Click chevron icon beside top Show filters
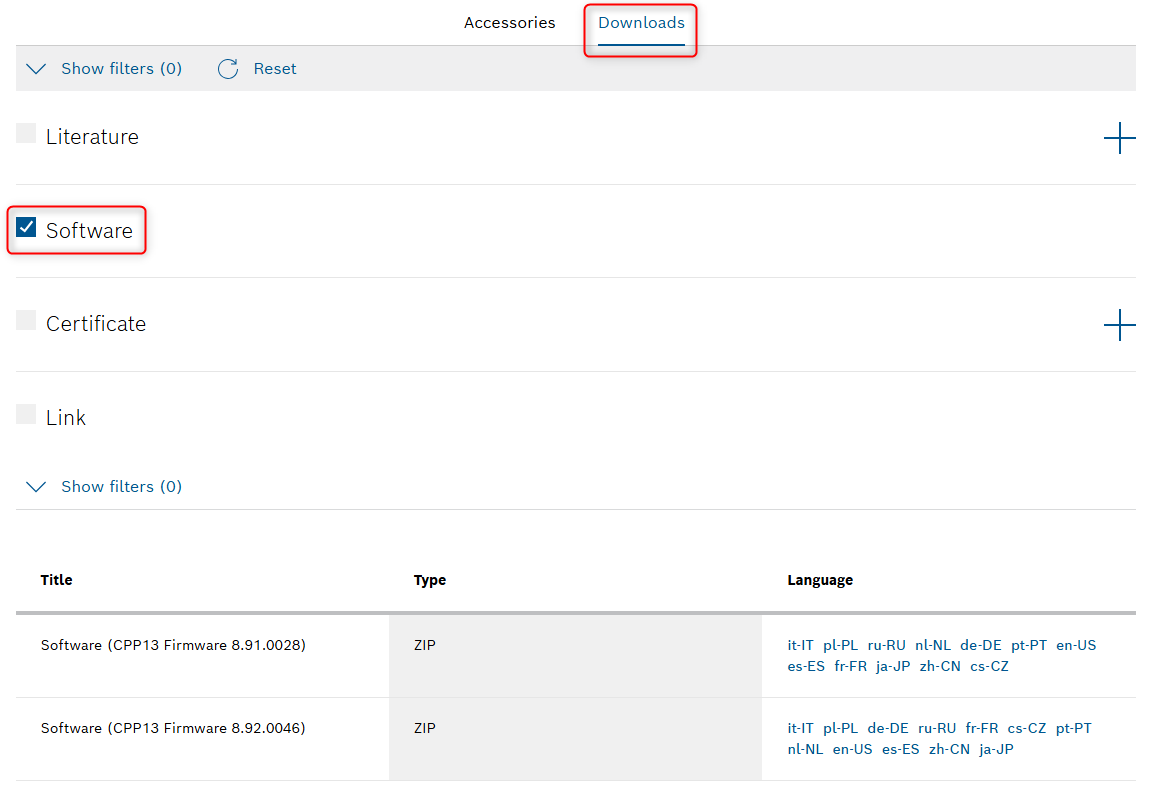The width and height of the screenshot is (1156, 788). 36,69
